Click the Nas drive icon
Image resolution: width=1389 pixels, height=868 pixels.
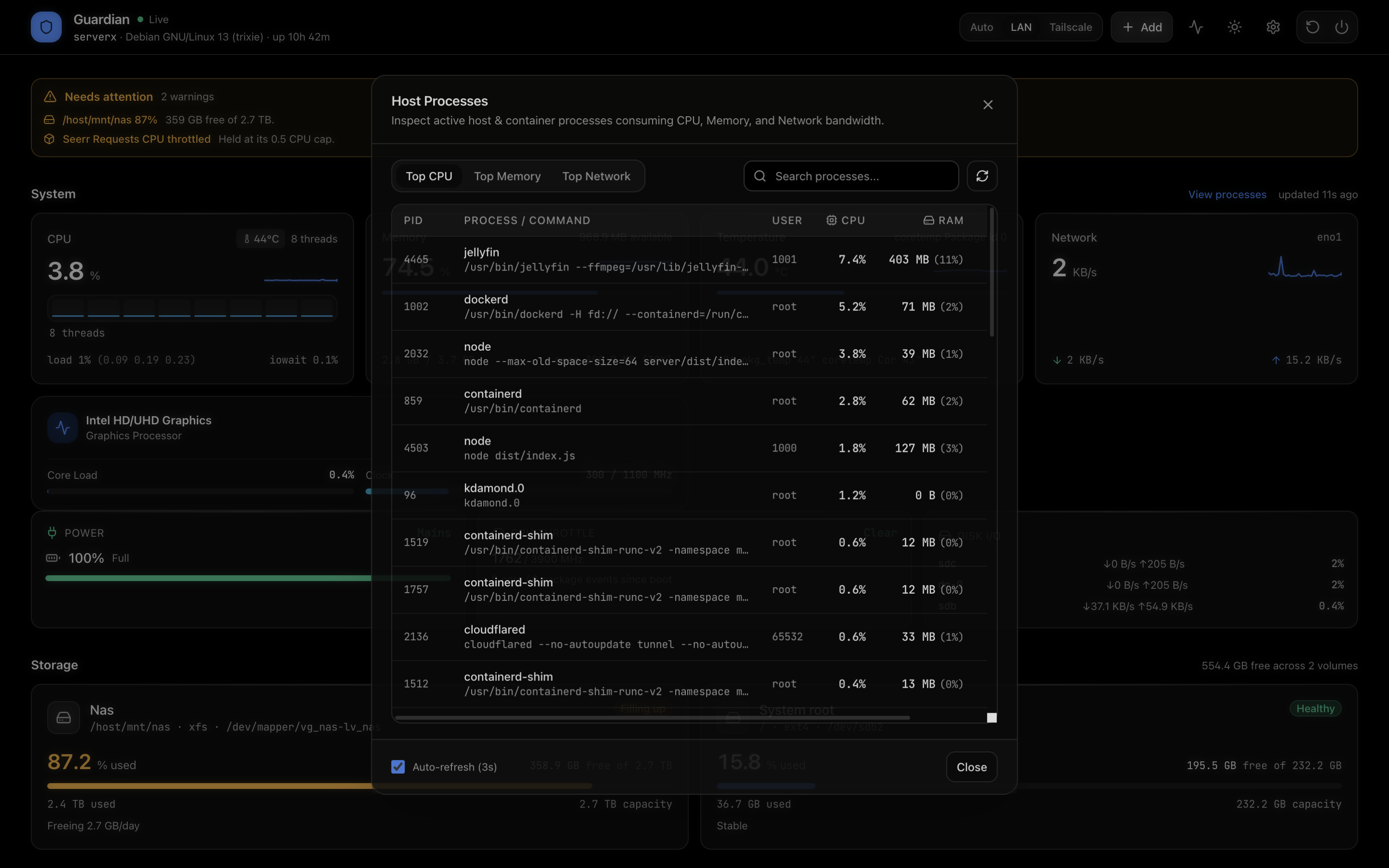click(x=64, y=718)
